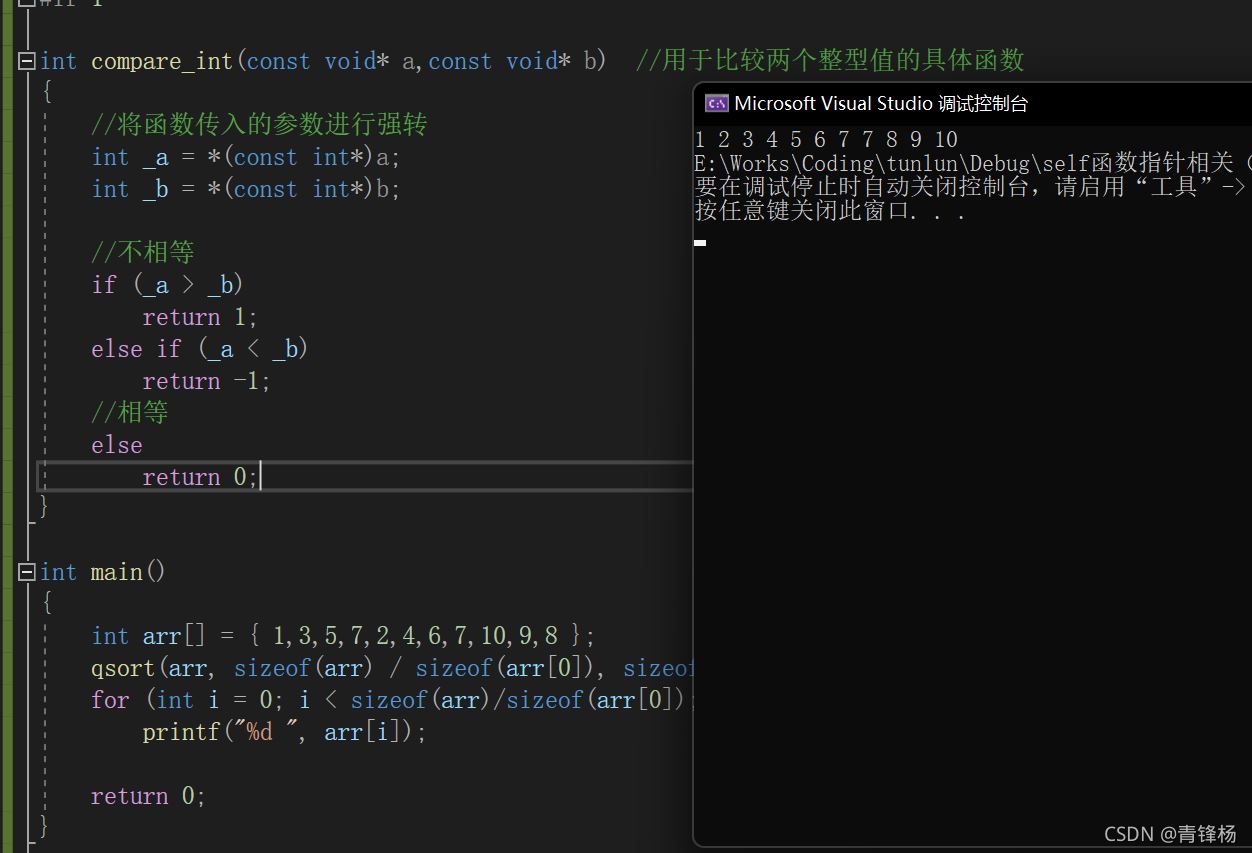Screen dimensions: 1252x853
Task: Click the 将函数传入的参数进行强转 comment
Action: 259,125
